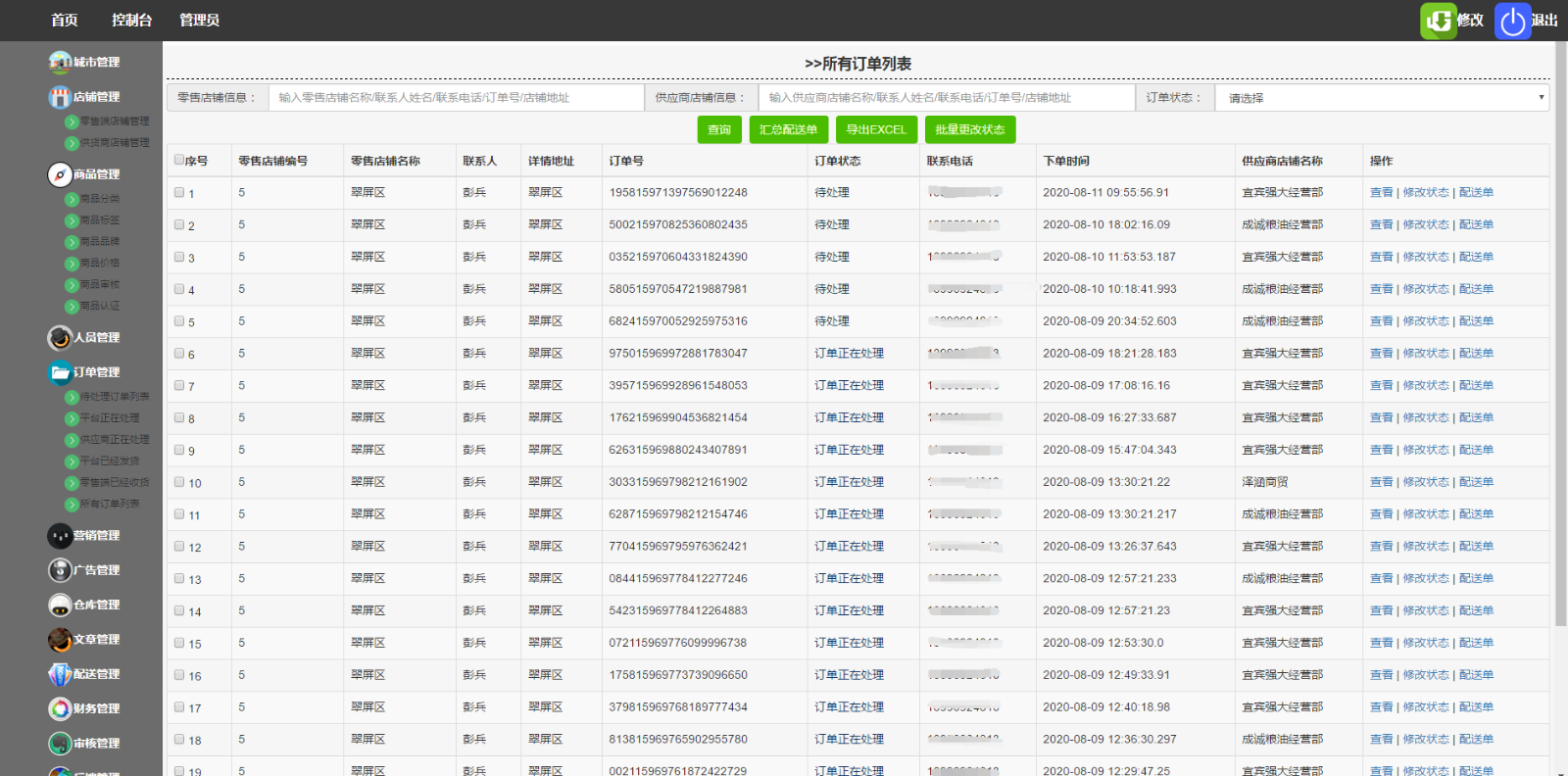
Task: Expand the 财务管理 sidebar section
Action: coord(96,708)
